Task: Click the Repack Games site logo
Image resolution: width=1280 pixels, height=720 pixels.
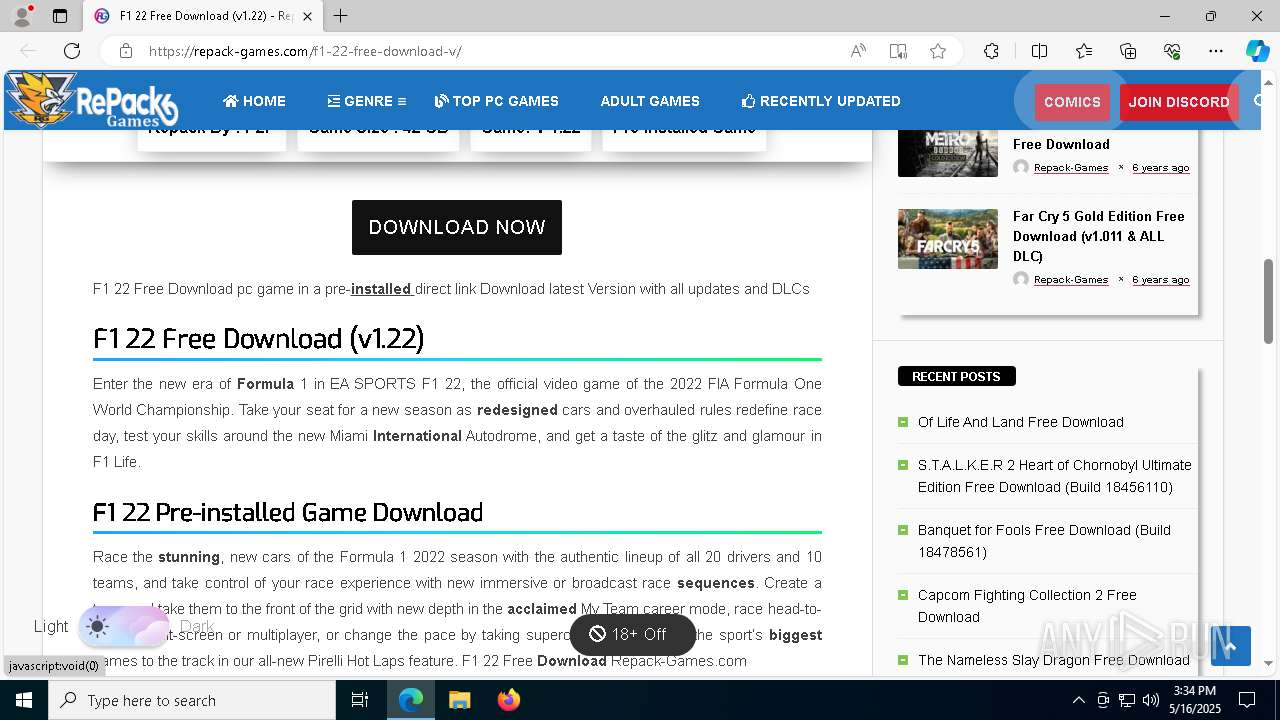Action: tap(92, 100)
